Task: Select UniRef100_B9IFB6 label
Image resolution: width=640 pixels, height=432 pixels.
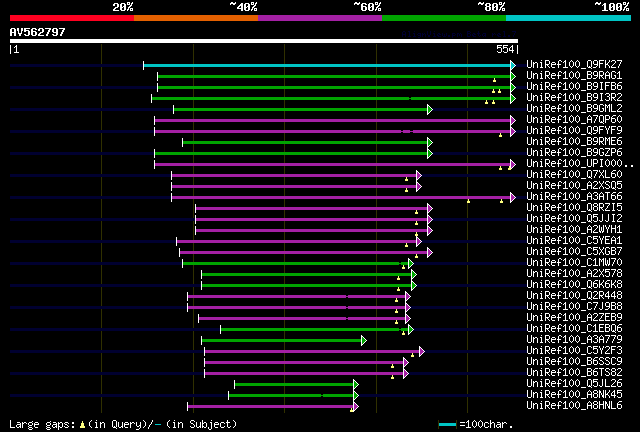Action: tap(574, 87)
